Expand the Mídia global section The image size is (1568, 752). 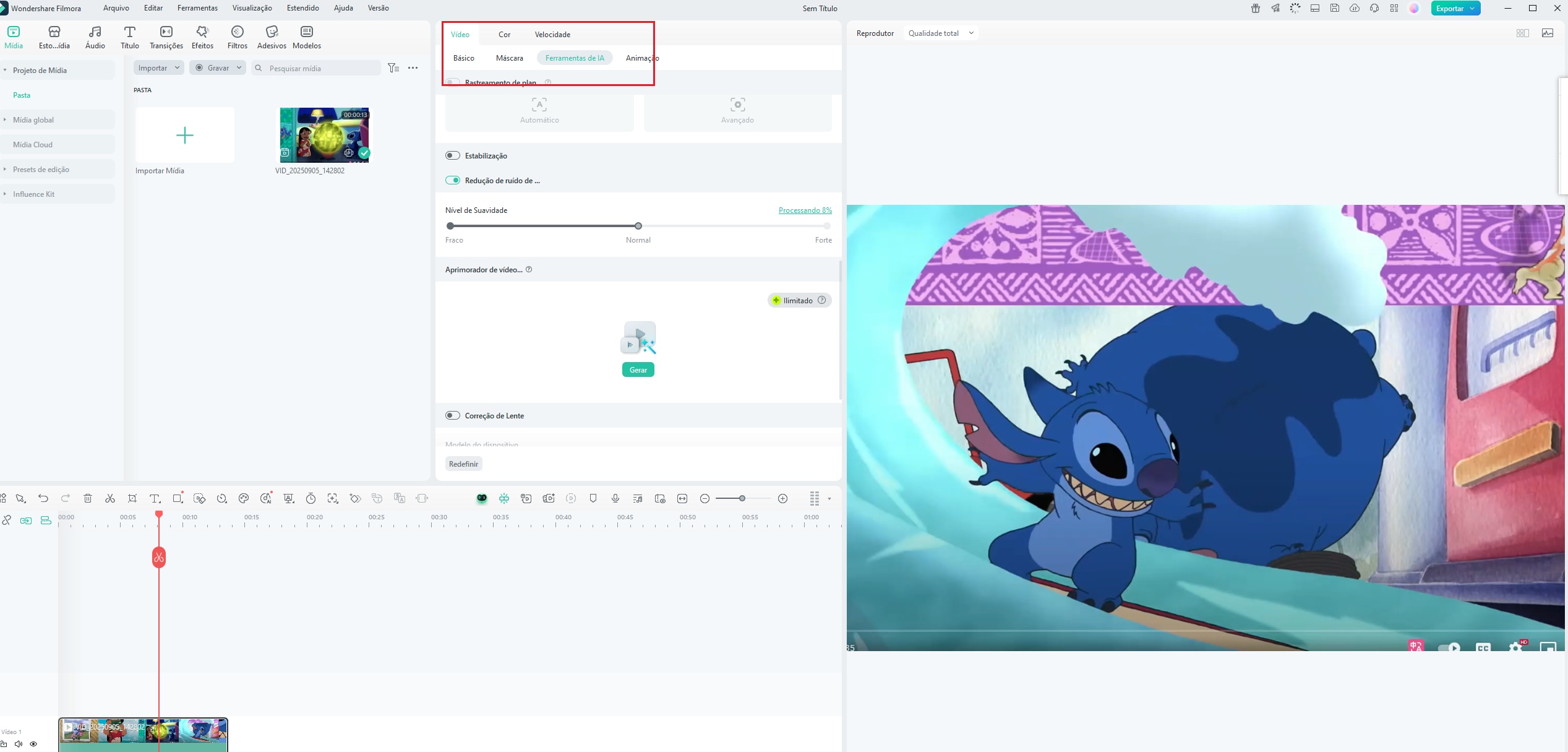5,119
